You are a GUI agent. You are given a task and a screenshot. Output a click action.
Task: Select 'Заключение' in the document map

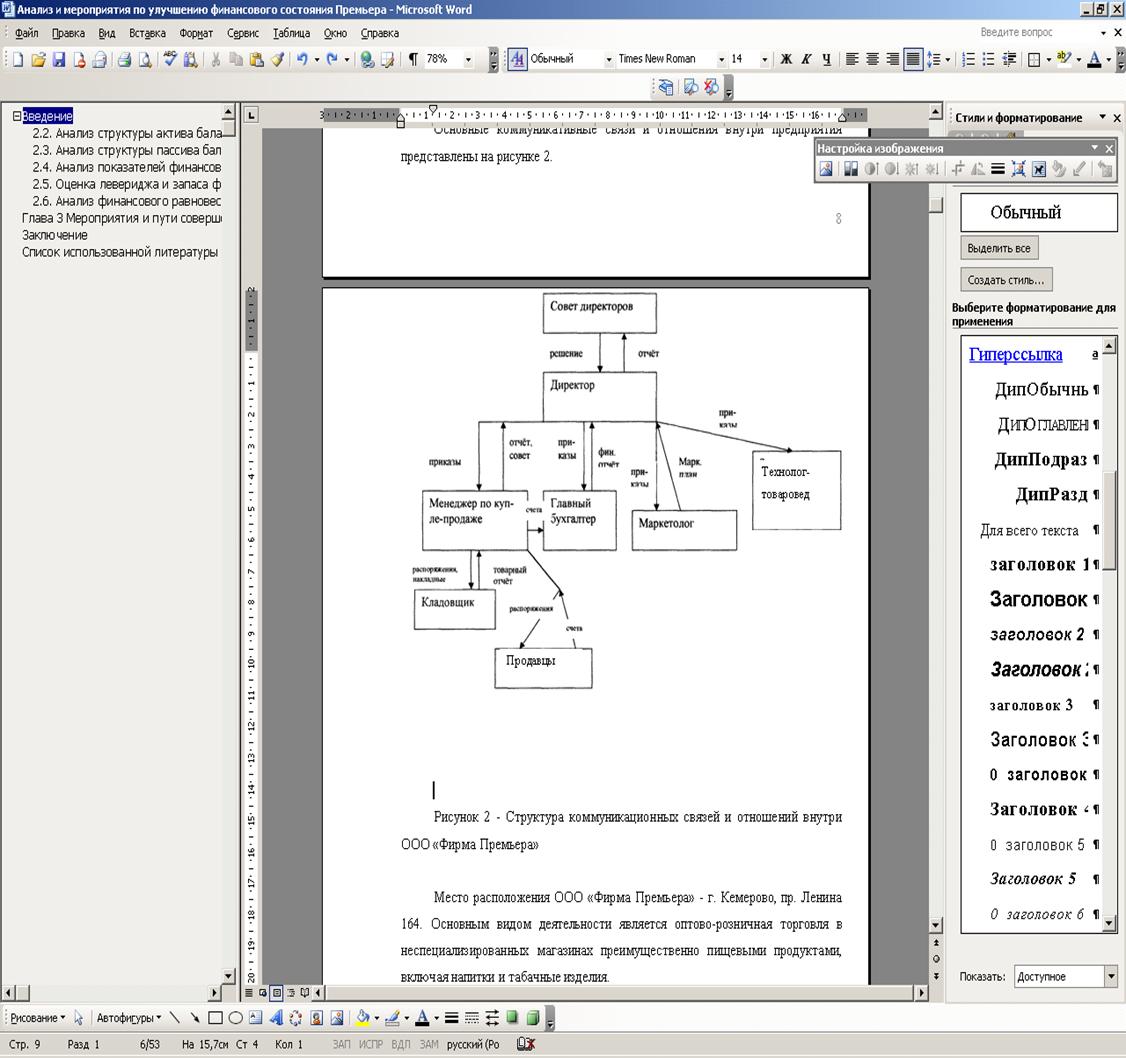click(x=55, y=235)
